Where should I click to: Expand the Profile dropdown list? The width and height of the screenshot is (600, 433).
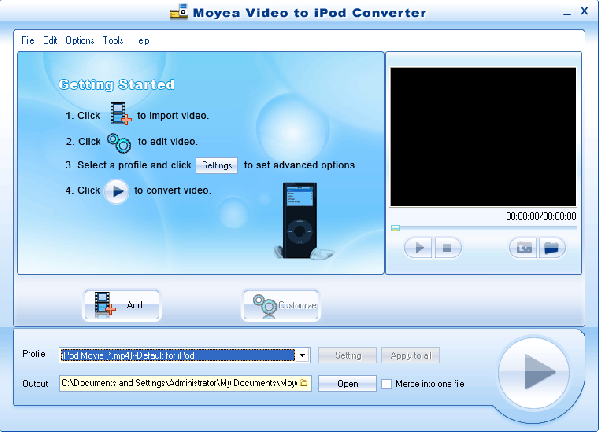(x=302, y=355)
